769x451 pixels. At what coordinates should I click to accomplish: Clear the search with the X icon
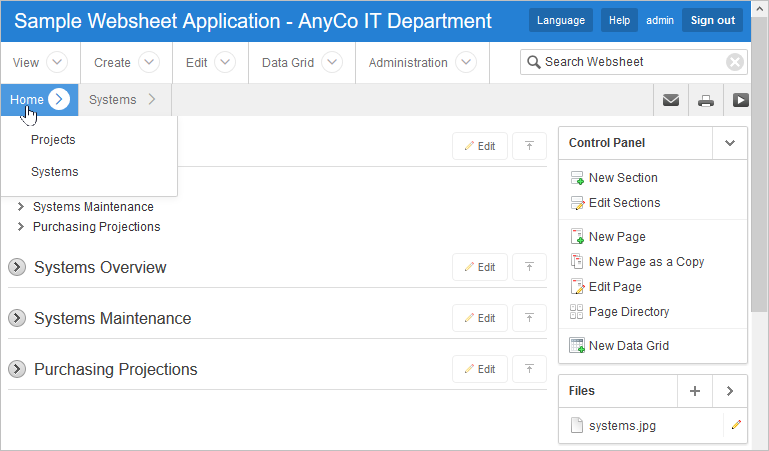pos(735,62)
